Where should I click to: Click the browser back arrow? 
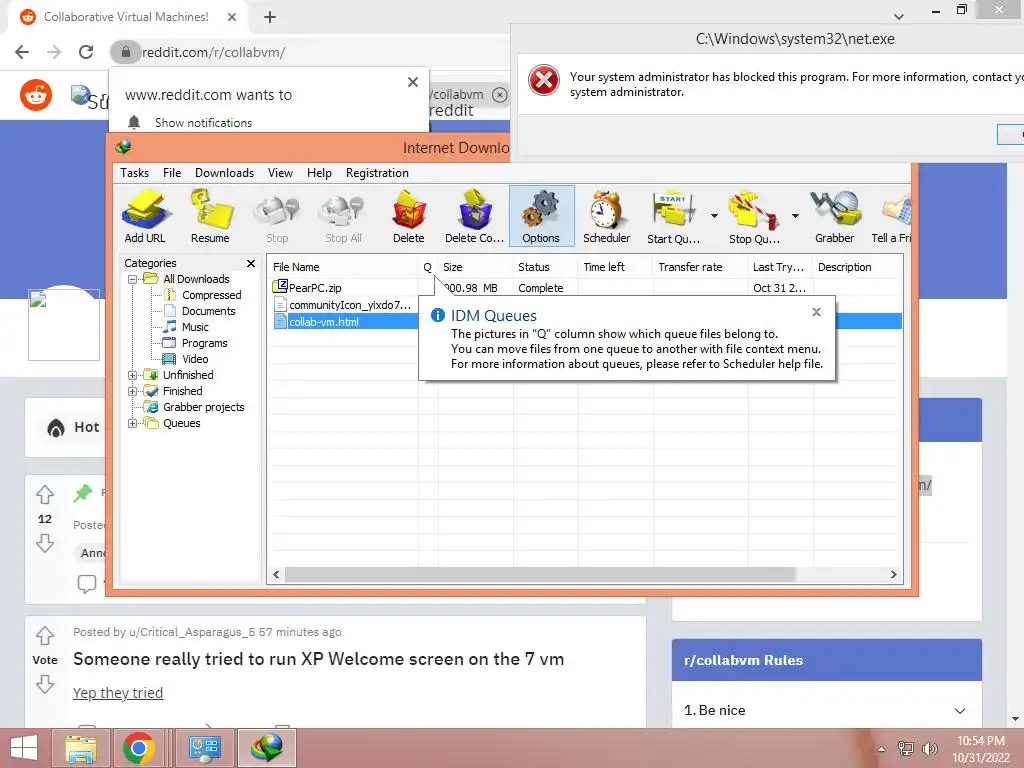(x=22, y=52)
